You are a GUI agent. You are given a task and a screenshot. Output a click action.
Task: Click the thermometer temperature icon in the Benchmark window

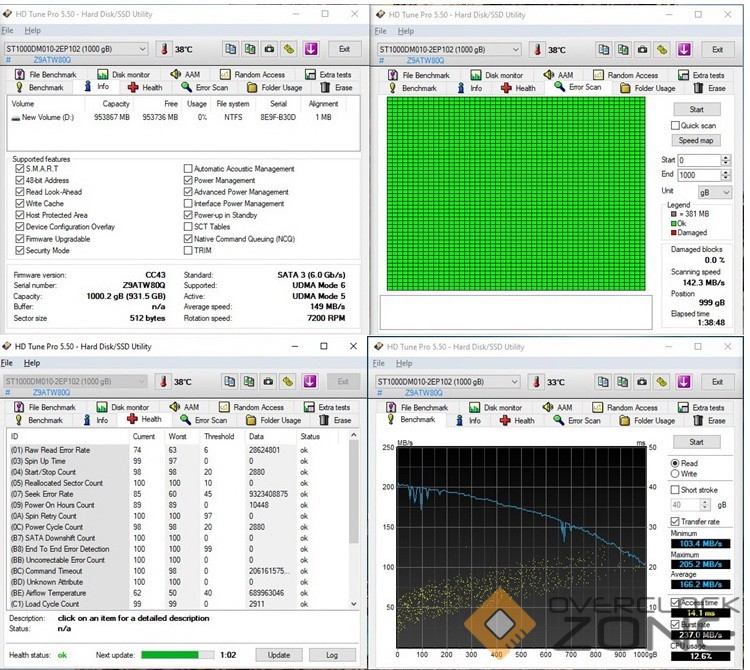click(x=536, y=382)
